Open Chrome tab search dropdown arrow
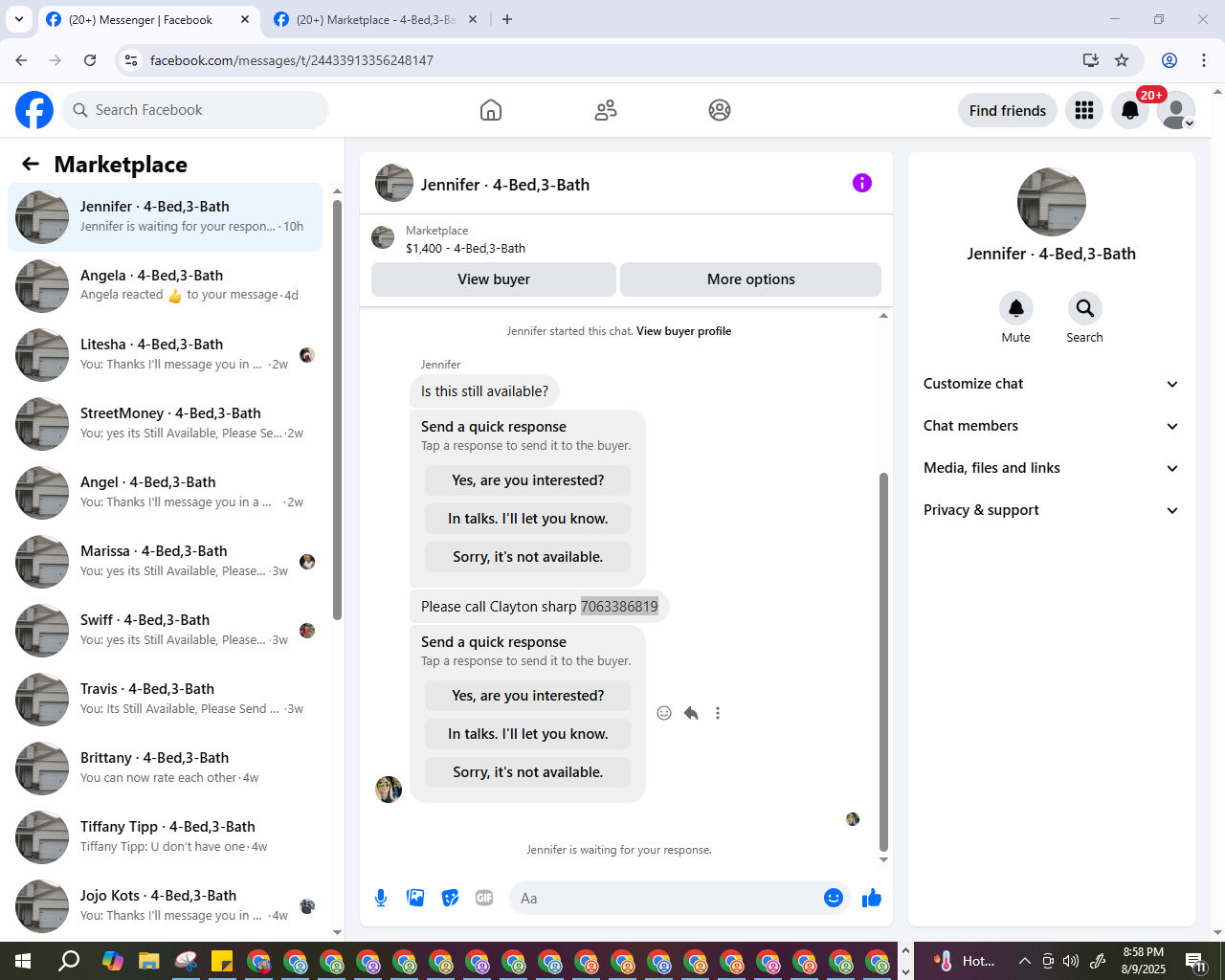Screen dimensions: 1225x980 (x=18, y=19)
